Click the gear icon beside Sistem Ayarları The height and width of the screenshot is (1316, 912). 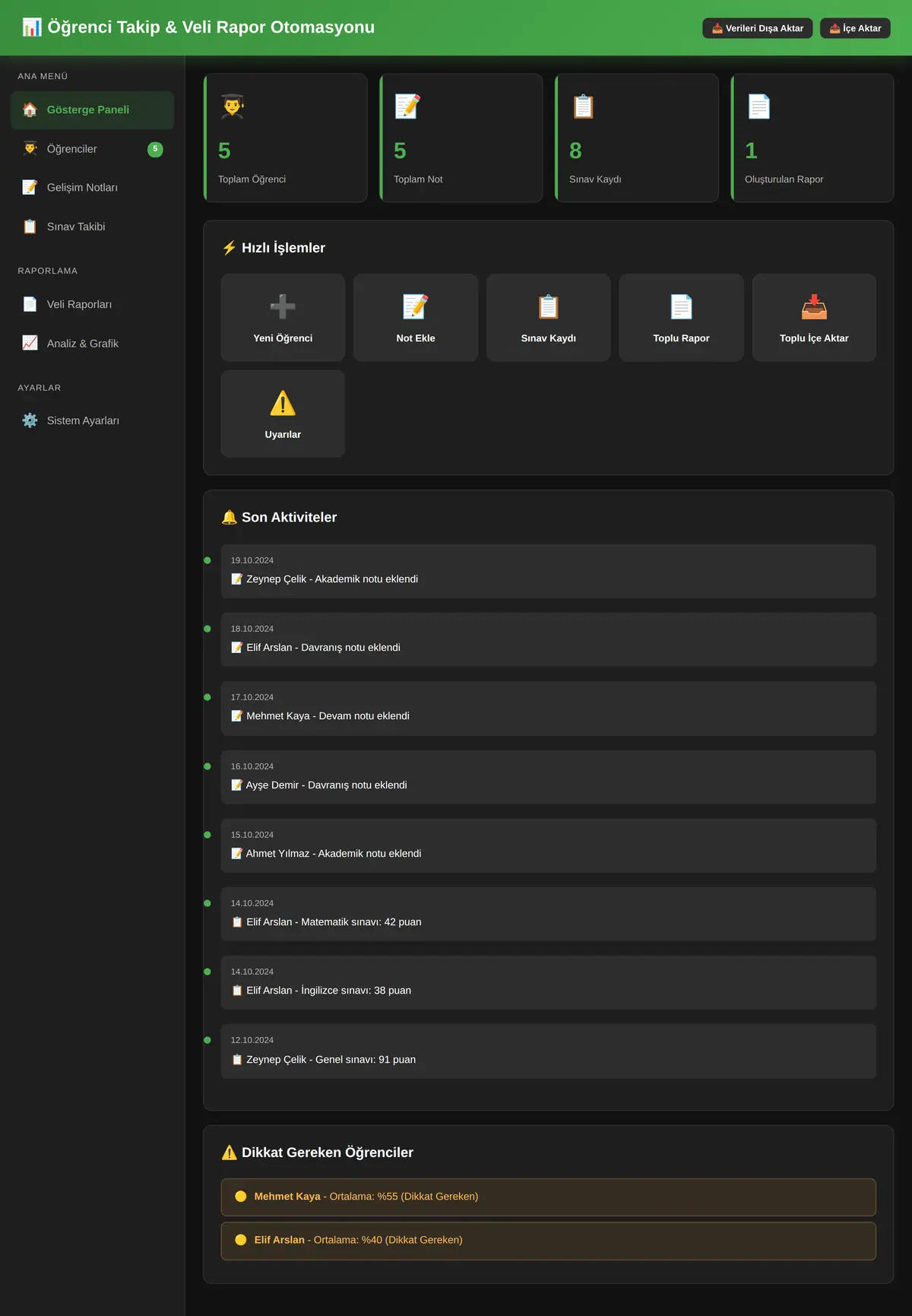(30, 420)
